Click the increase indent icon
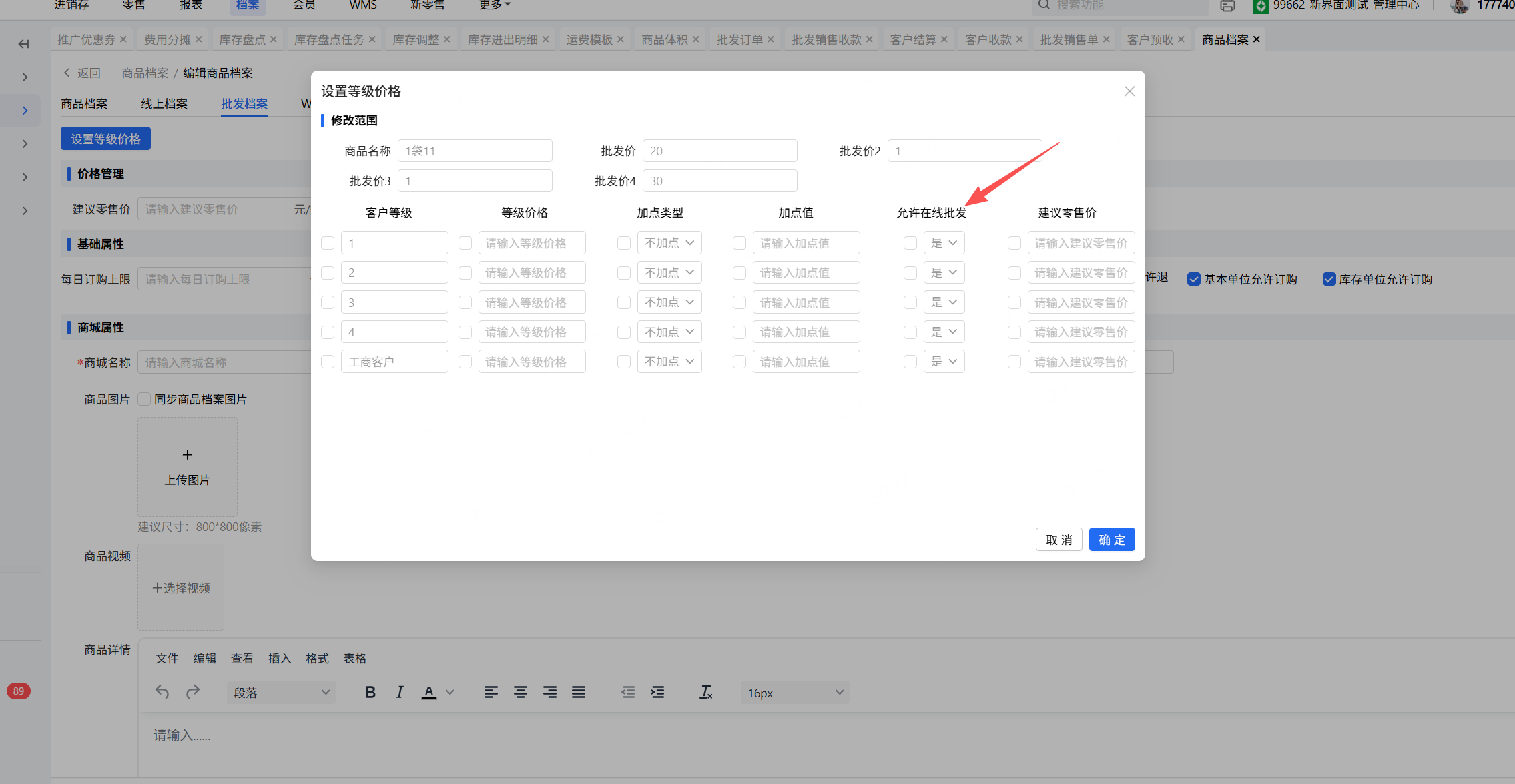1515x784 pixels. coord(657,693)
